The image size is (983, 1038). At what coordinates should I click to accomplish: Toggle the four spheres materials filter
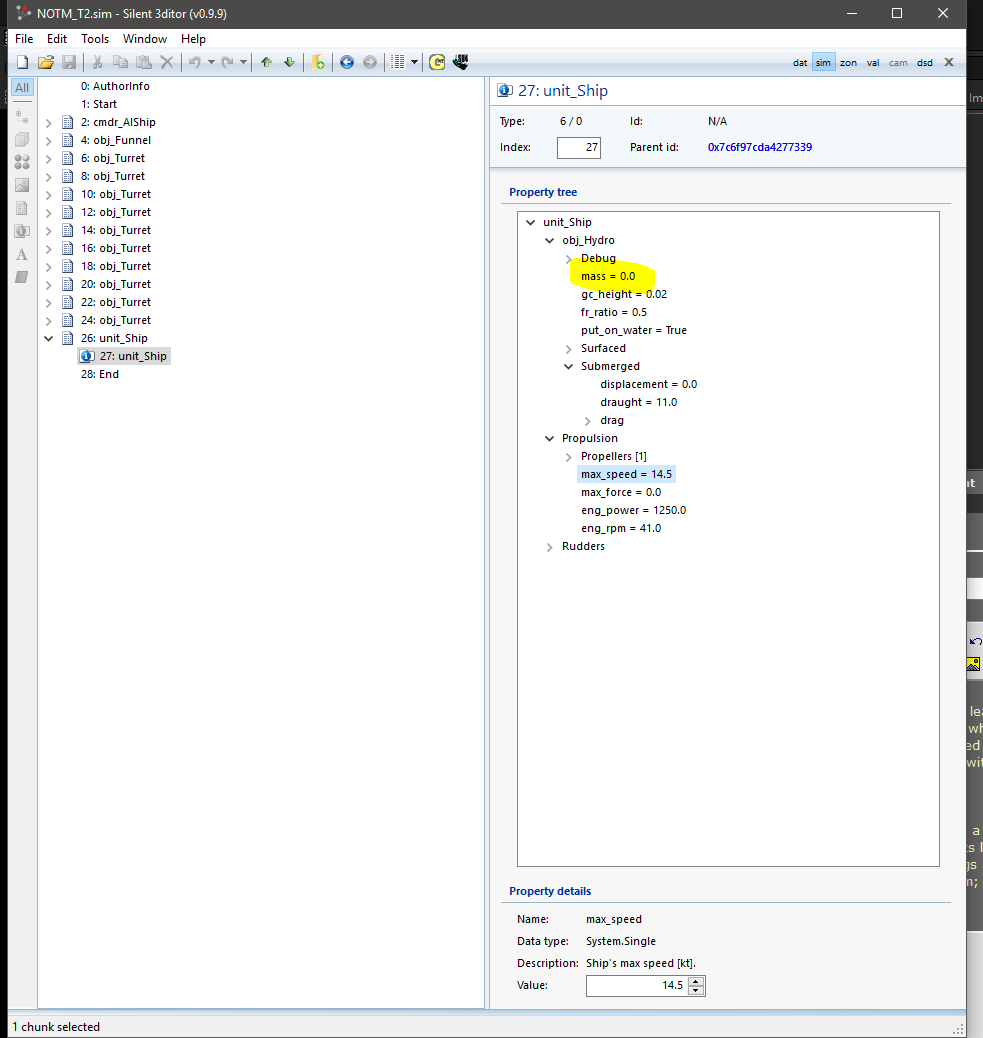coord(22,162)
